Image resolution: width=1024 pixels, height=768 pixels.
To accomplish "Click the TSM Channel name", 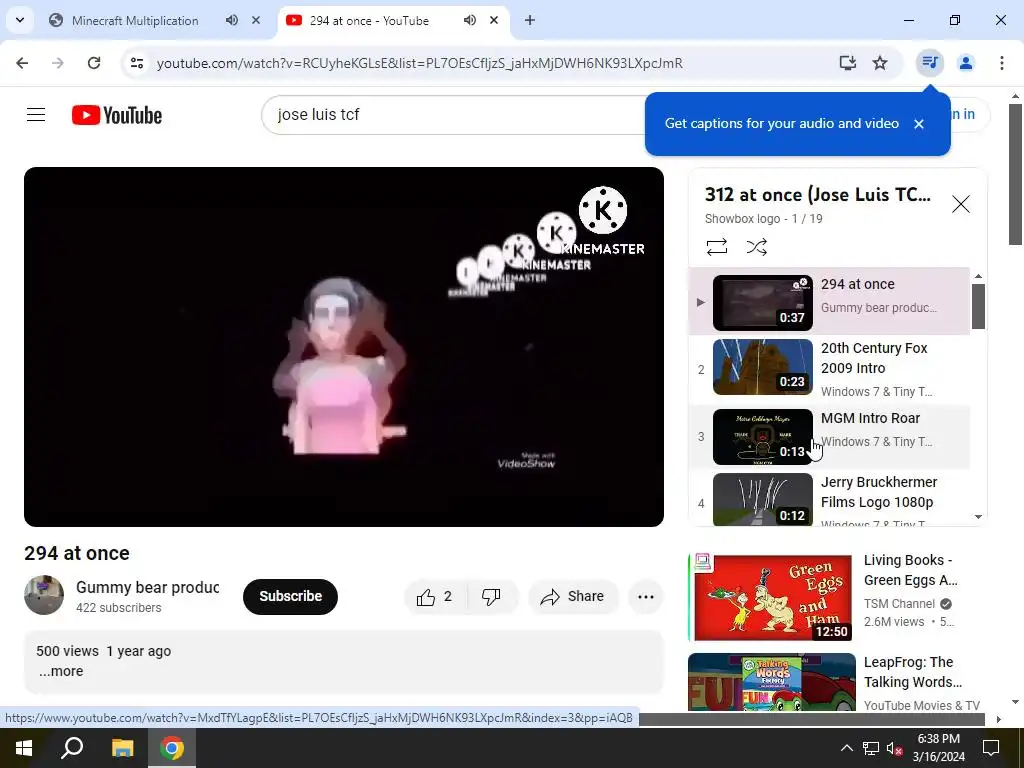I will point(899,603).
